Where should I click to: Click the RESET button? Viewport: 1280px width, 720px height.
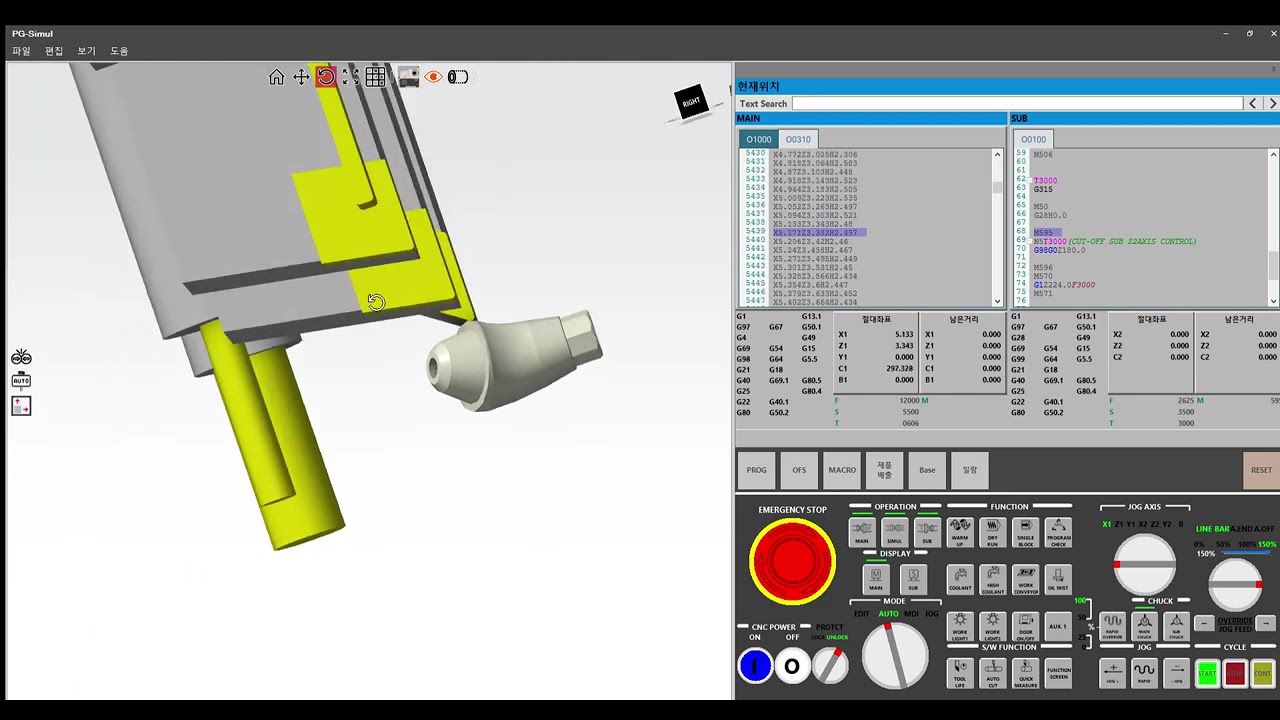pos(1261,470)
